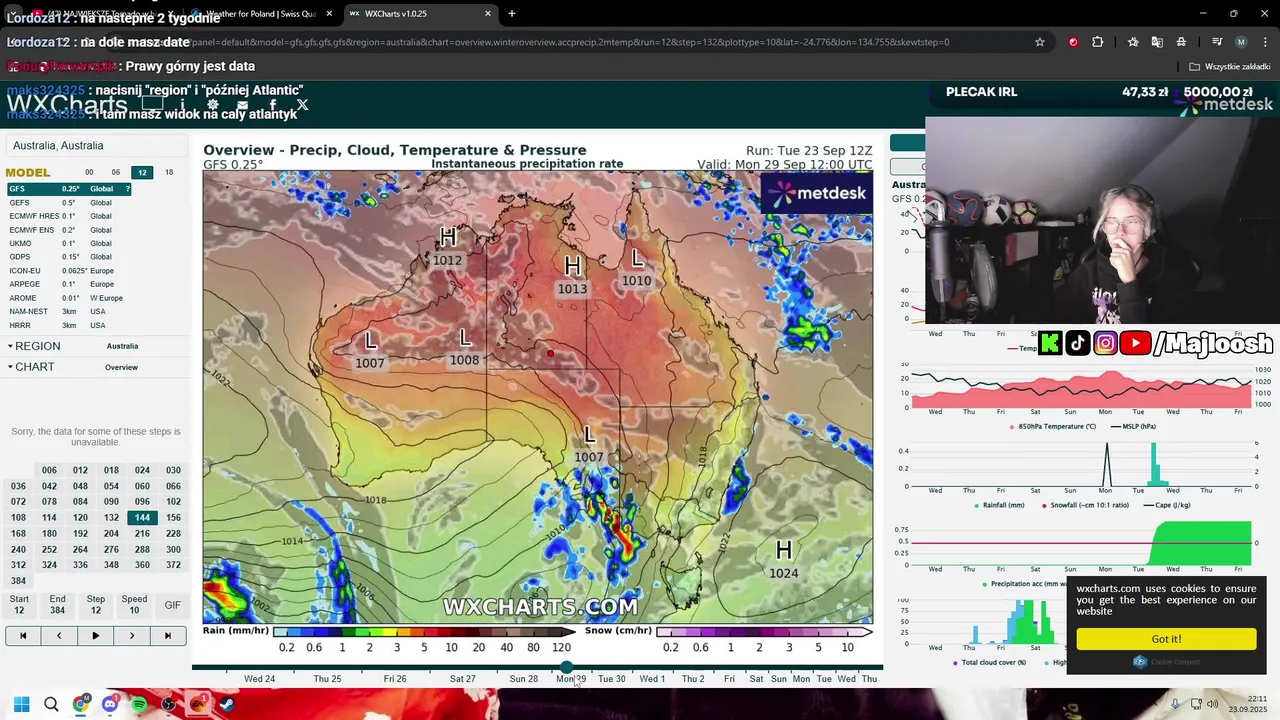Click the timeline slider handle
This screenshot has height=720, width=1280.
567,667
